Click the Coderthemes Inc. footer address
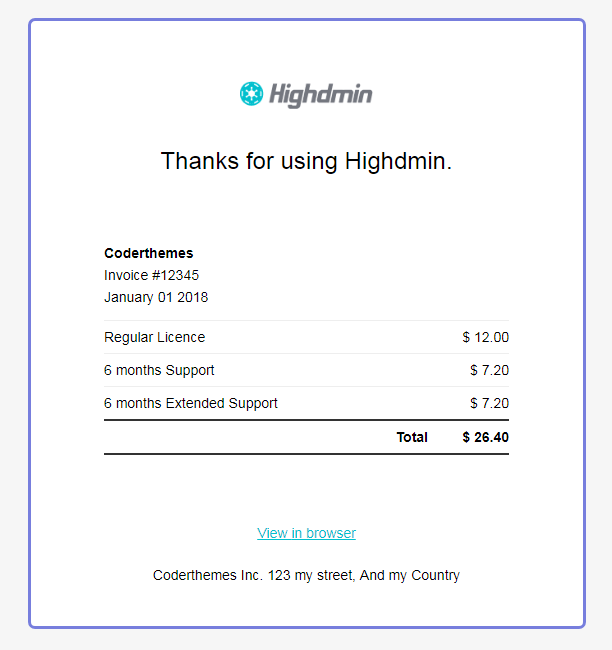The height and width of the screenshot is (650, 612). coord(306,575)
